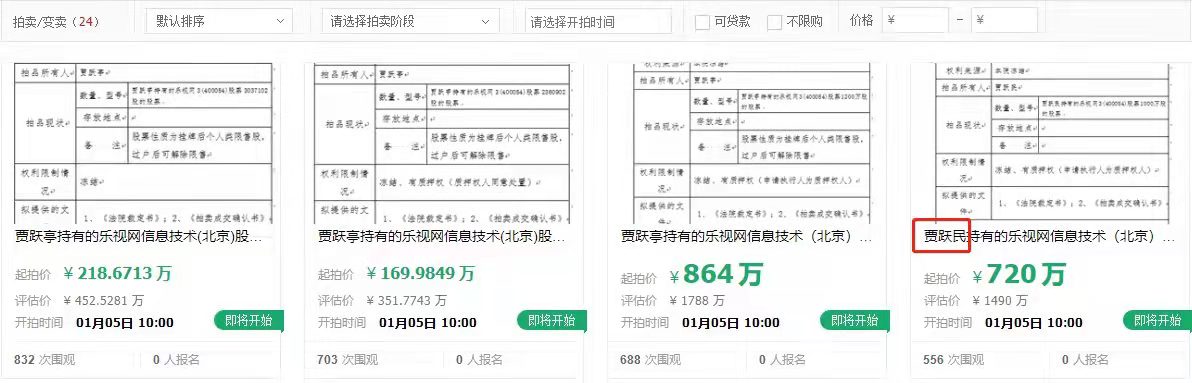Select the 拍卖/变卖 (24) tab
Screen dimensions: 1192x383
56,21
